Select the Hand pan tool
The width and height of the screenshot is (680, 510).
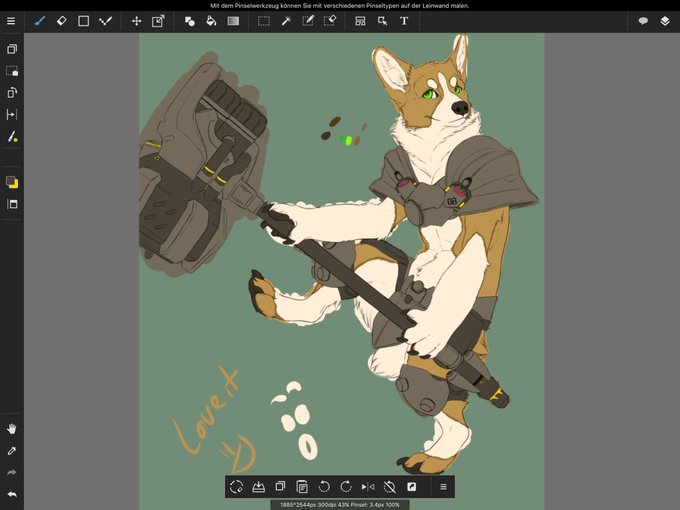pos(12,429)
